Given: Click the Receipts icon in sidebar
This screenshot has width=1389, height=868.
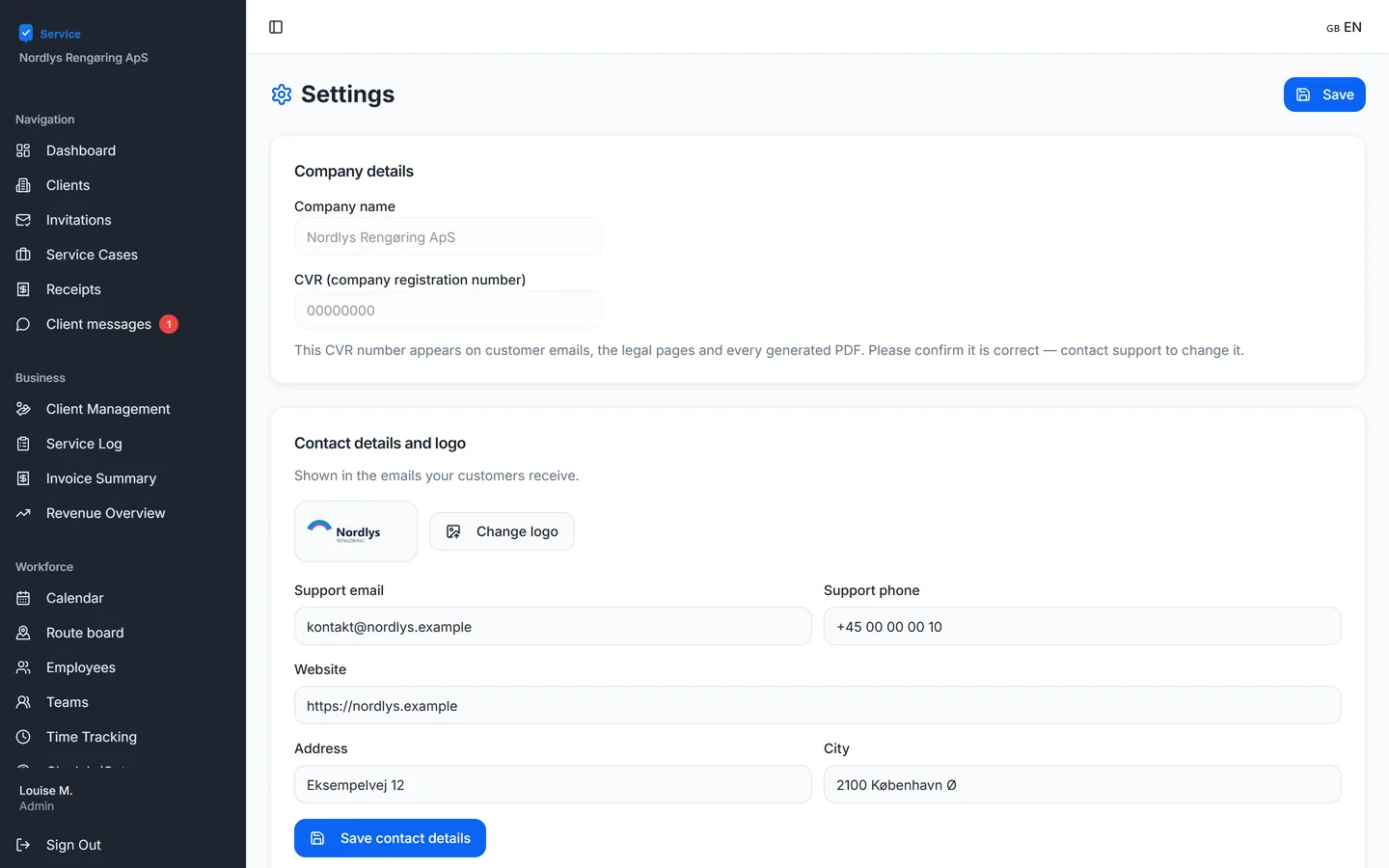Looking at the screenshot, I should pos(23,289).
